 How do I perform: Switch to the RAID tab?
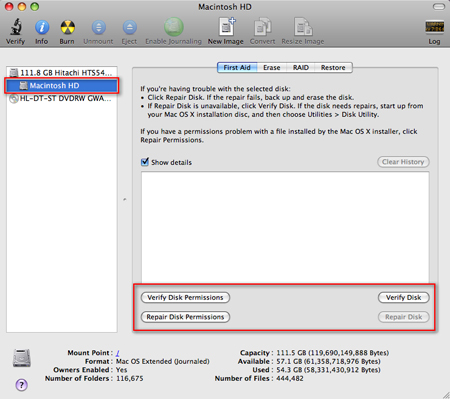(301, 68)
